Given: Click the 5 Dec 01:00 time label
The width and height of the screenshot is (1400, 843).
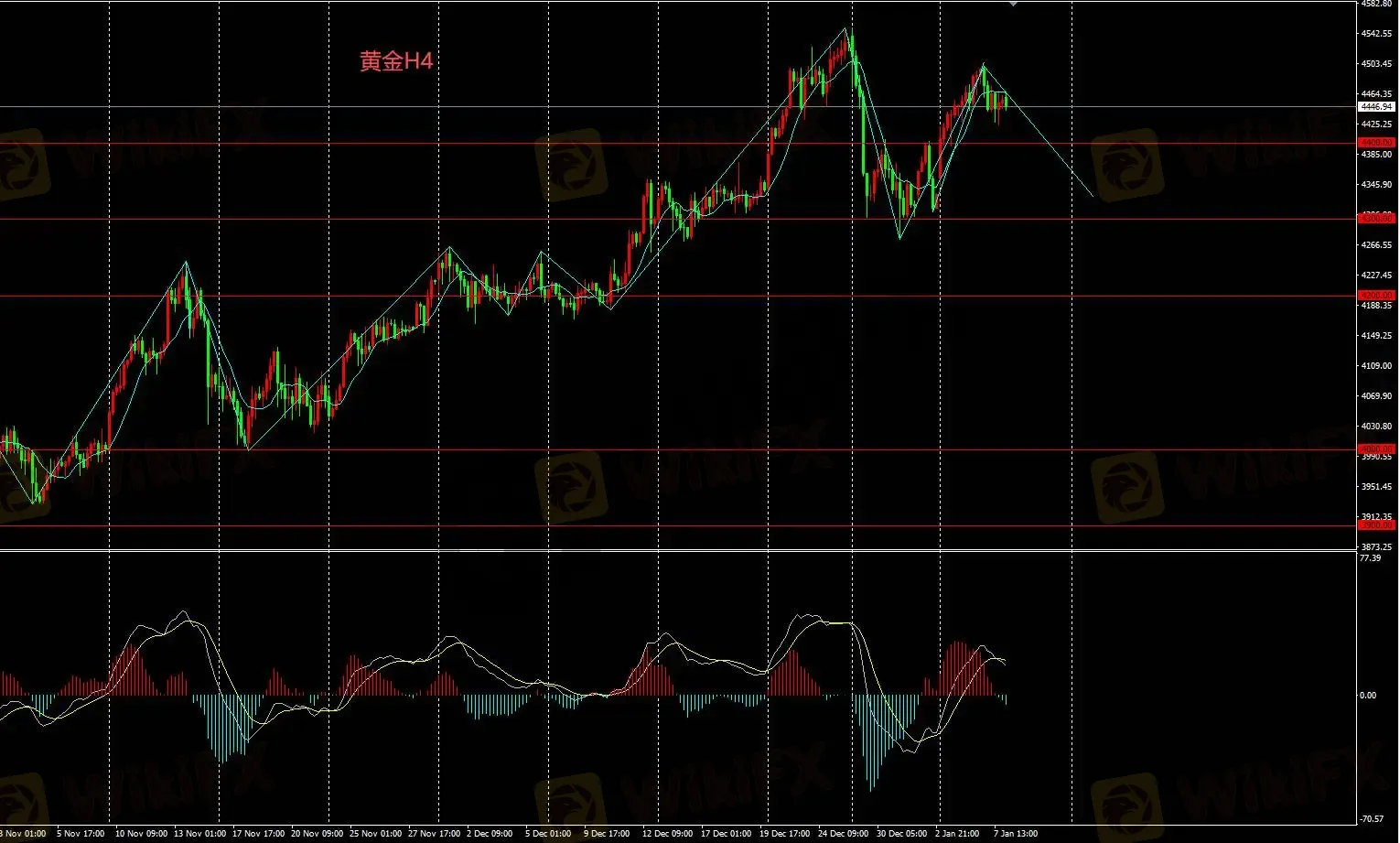Looking at the screenshot, I should pos(548,834).
